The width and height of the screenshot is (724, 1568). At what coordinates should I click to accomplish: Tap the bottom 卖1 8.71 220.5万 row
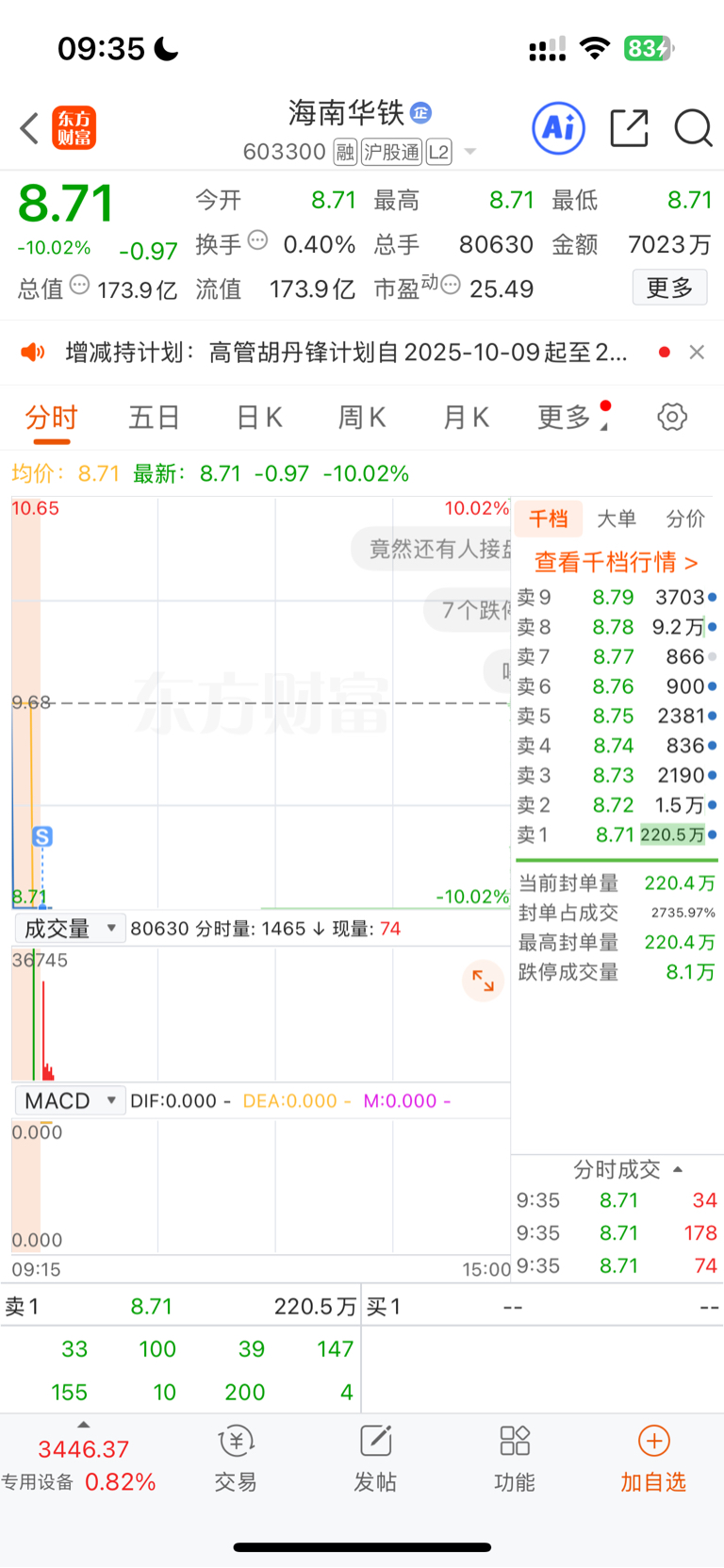(181, 1307)
